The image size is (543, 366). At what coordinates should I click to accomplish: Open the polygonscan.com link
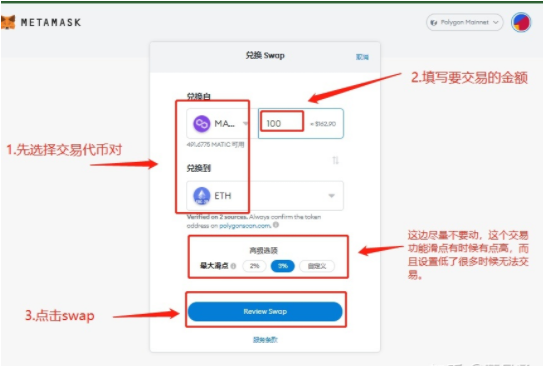[245, 226]
